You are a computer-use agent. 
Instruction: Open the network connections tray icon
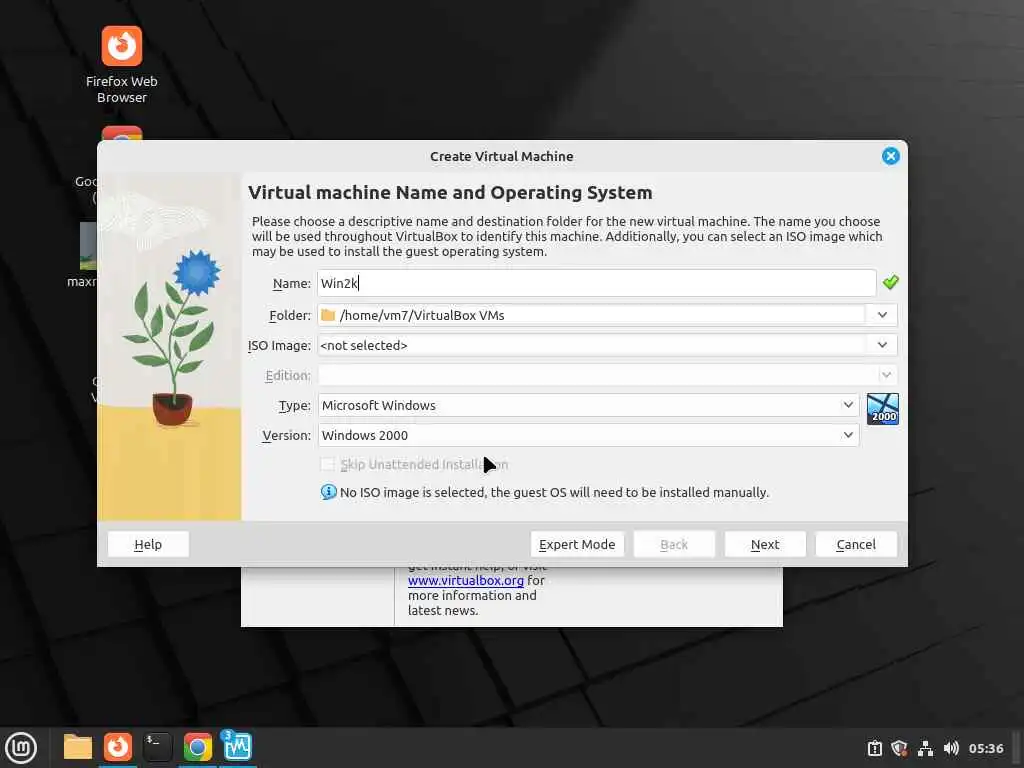point(925,748)
